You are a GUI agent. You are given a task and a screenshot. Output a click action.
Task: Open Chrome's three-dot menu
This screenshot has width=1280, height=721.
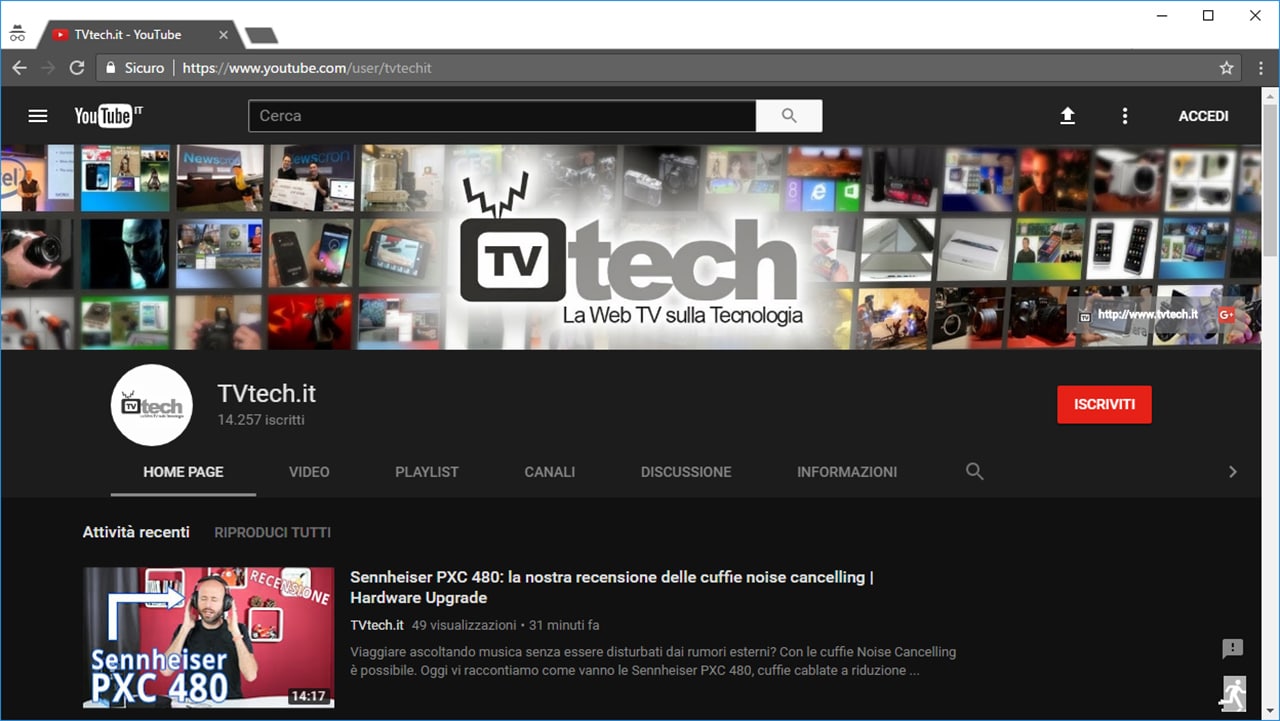1259,68
